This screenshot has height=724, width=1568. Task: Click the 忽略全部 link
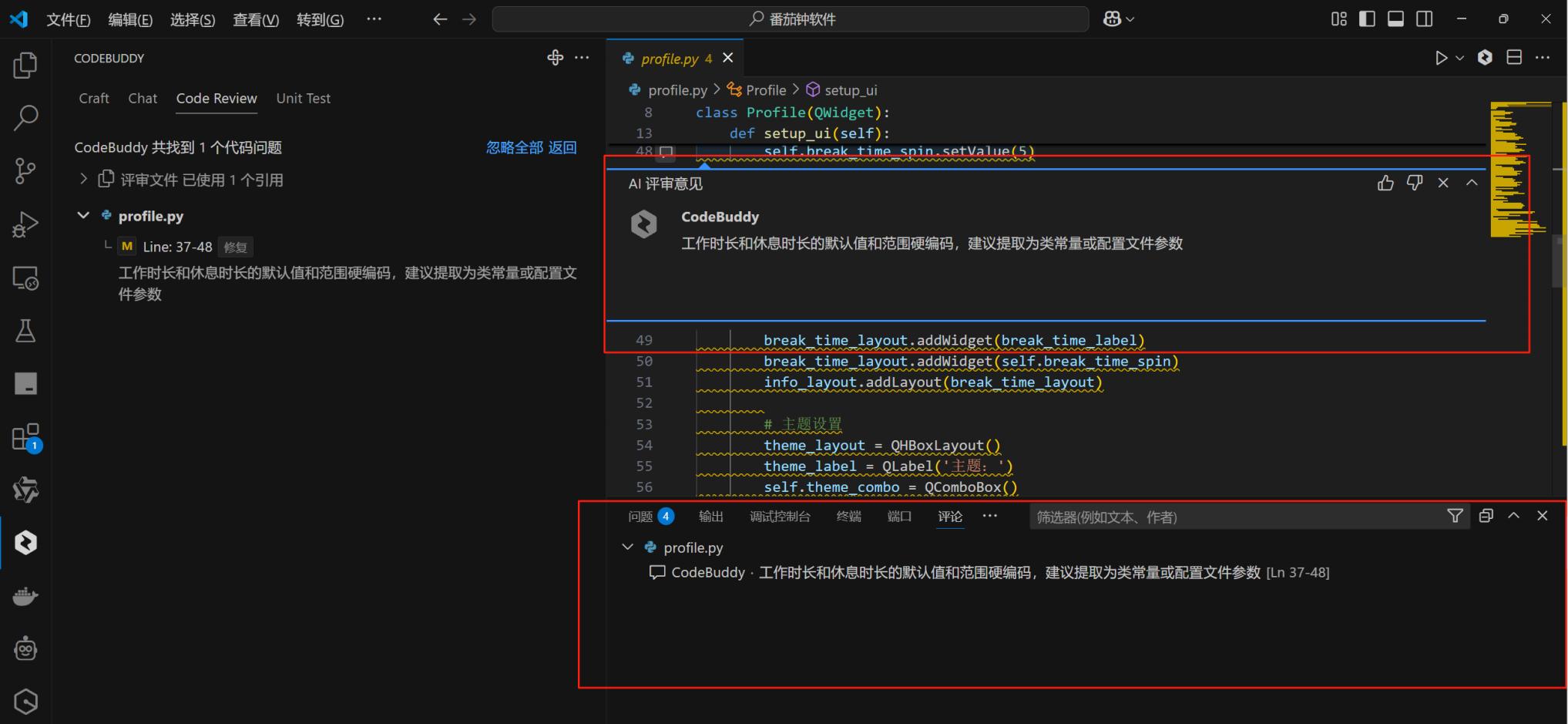point(514,147)
